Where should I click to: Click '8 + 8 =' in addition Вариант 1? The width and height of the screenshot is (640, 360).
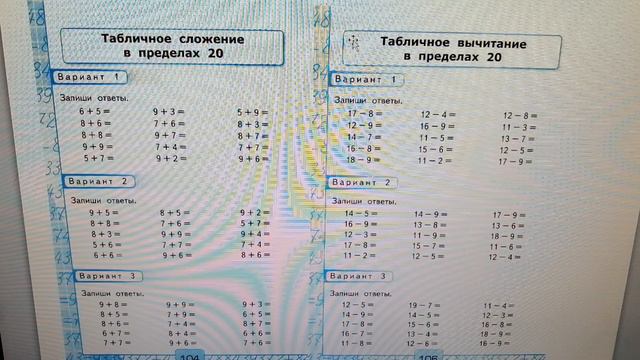(x=96, y=135)
